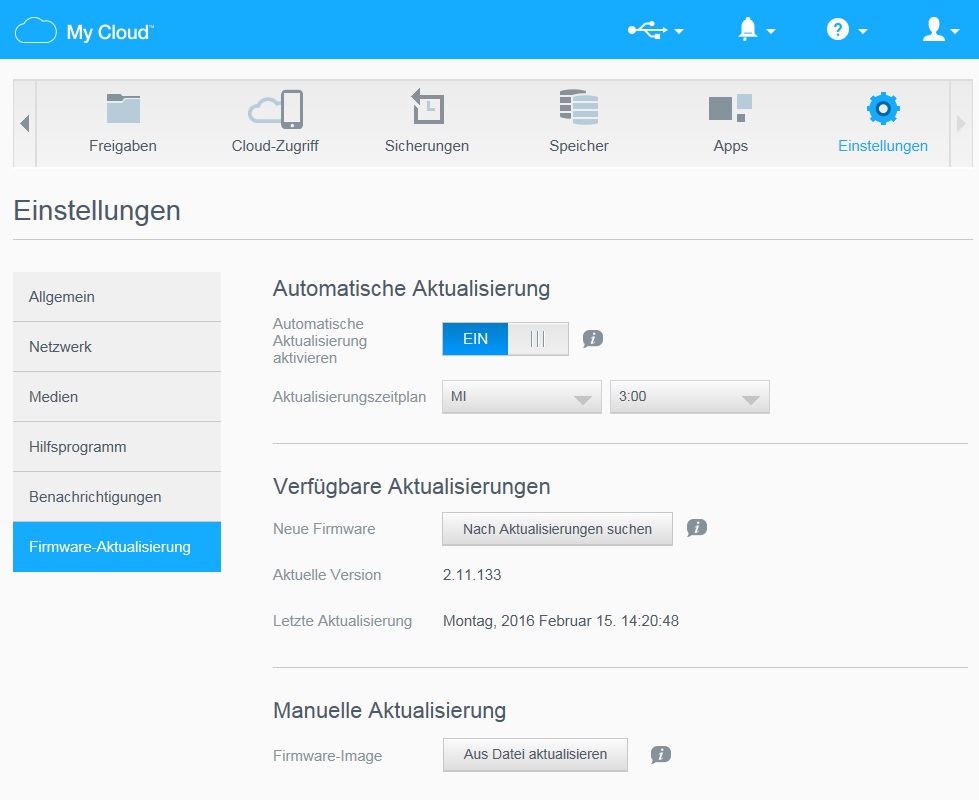Open the Speicher storage icon
The image size is (979, 800).
579,108
